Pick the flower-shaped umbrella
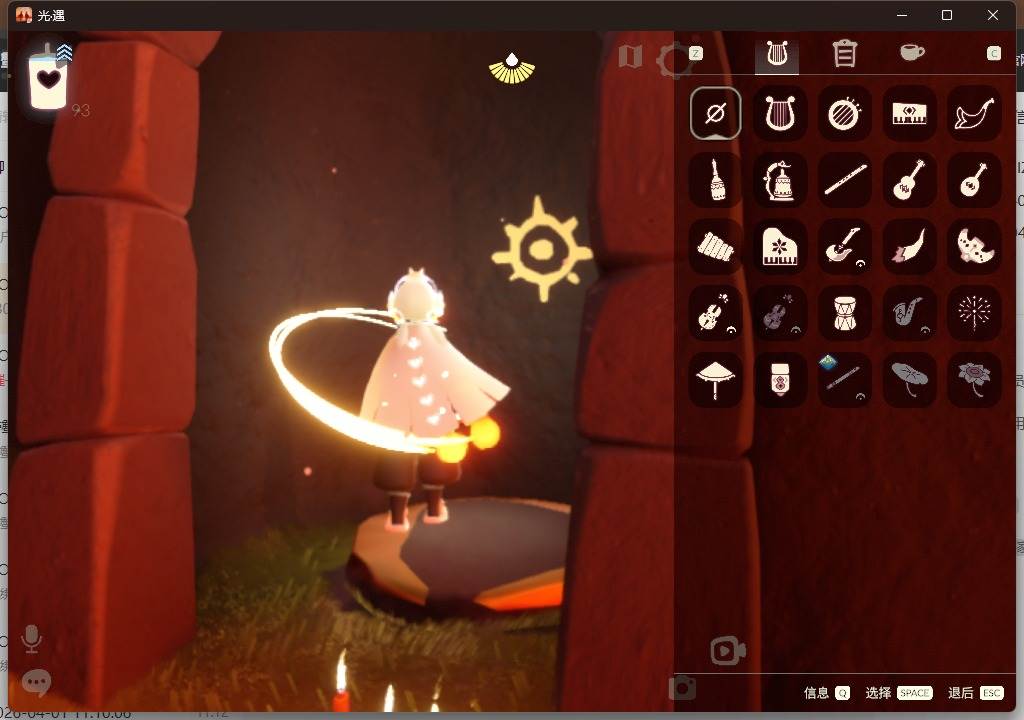1024x720 pixels. (974, 380)
